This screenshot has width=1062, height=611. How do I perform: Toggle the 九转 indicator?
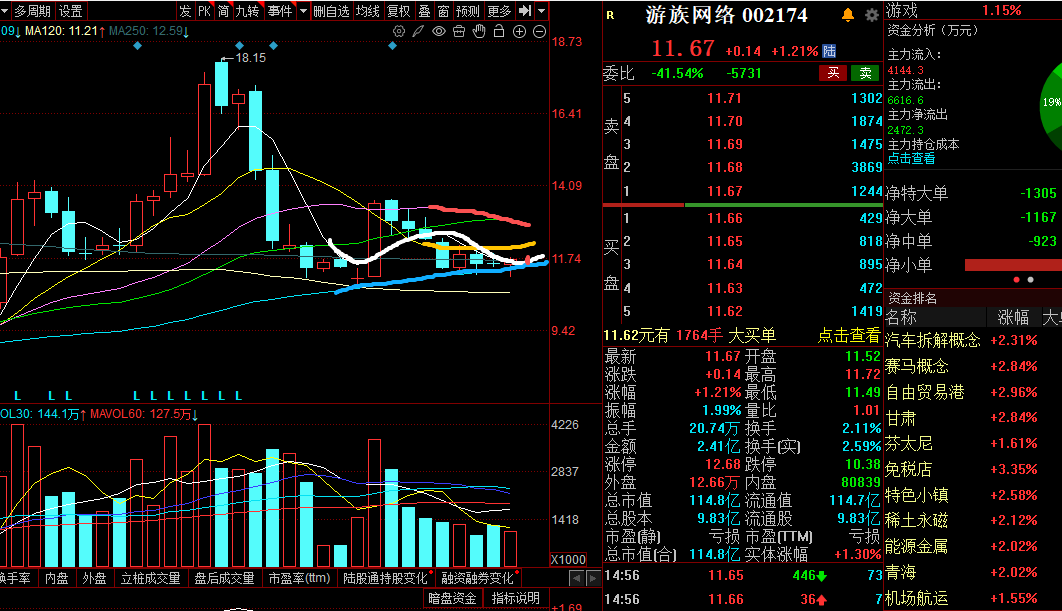[x=247, y=11]
